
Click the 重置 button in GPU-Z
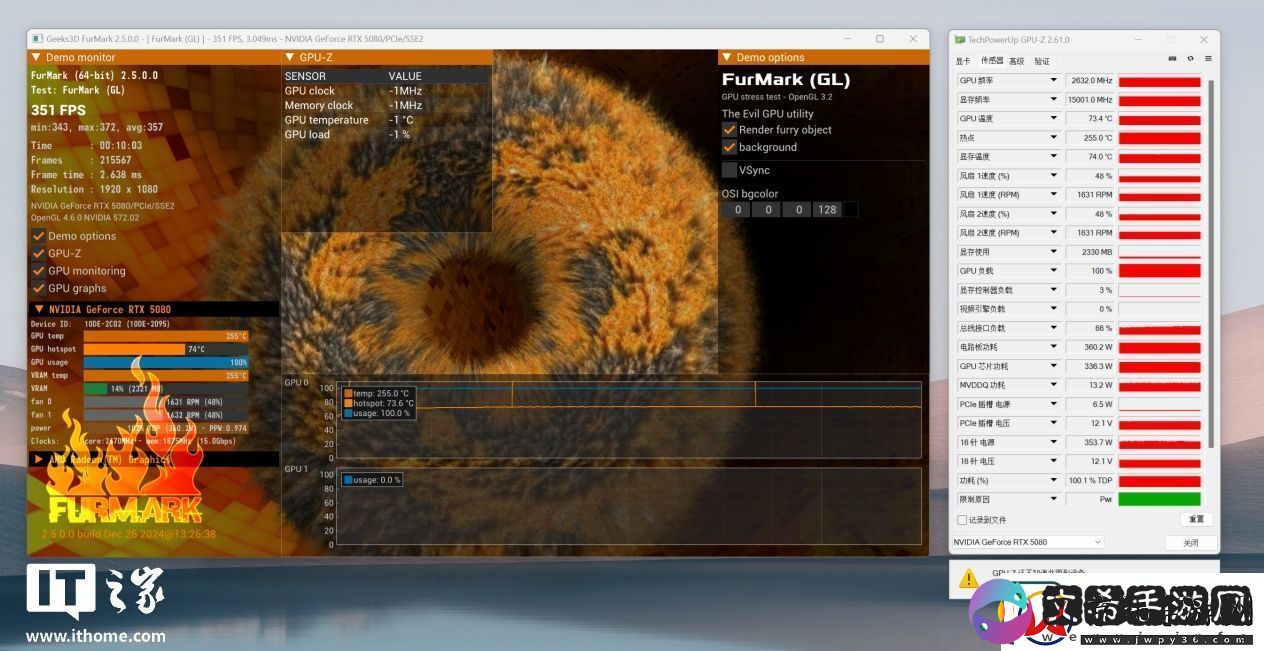(x=1196, y=520)
